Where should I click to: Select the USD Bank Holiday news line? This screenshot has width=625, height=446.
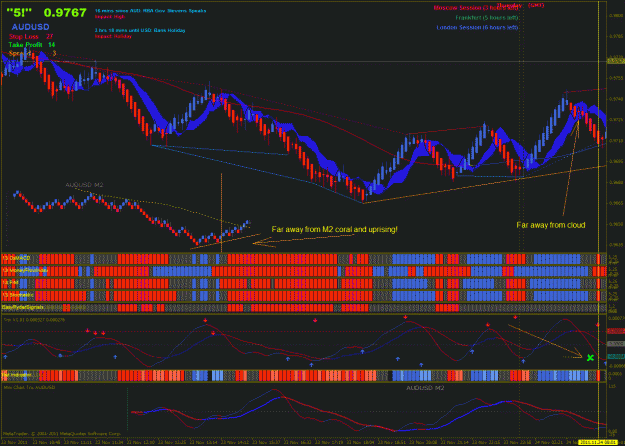pos(140,30)
